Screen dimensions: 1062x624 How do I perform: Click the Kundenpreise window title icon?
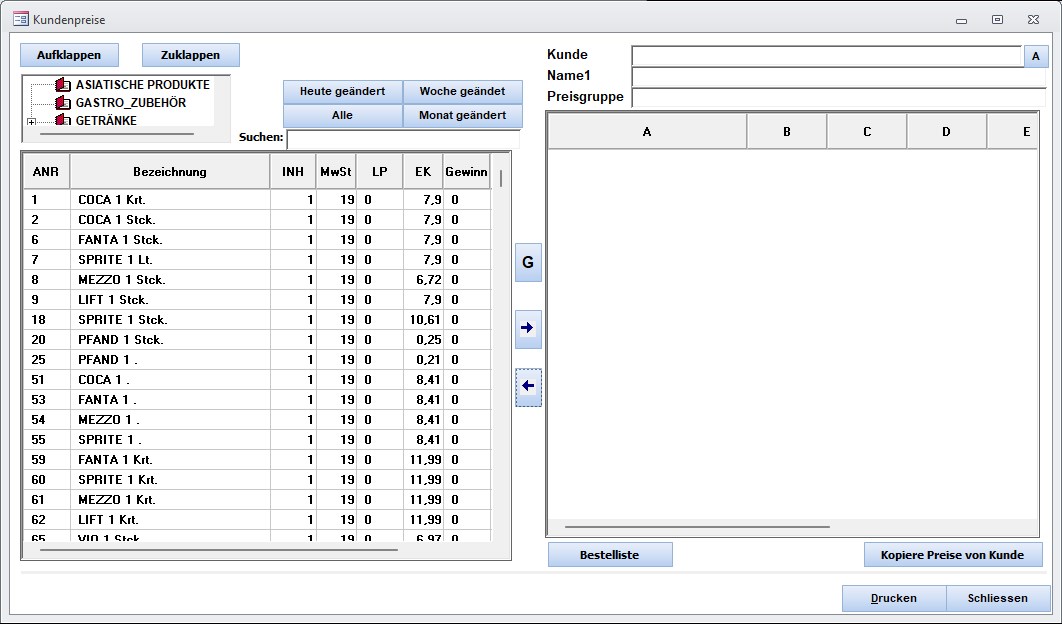coord(20,19)
